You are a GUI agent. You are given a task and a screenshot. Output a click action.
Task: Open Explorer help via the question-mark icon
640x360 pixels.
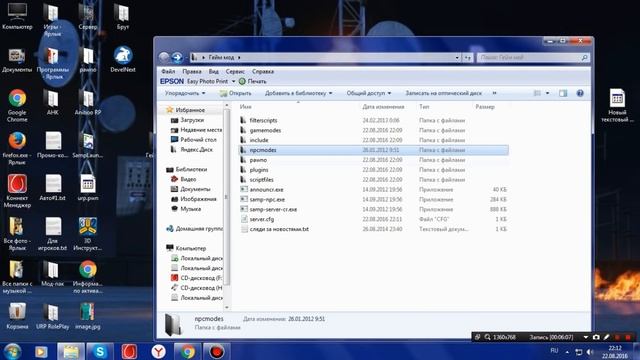580,93
